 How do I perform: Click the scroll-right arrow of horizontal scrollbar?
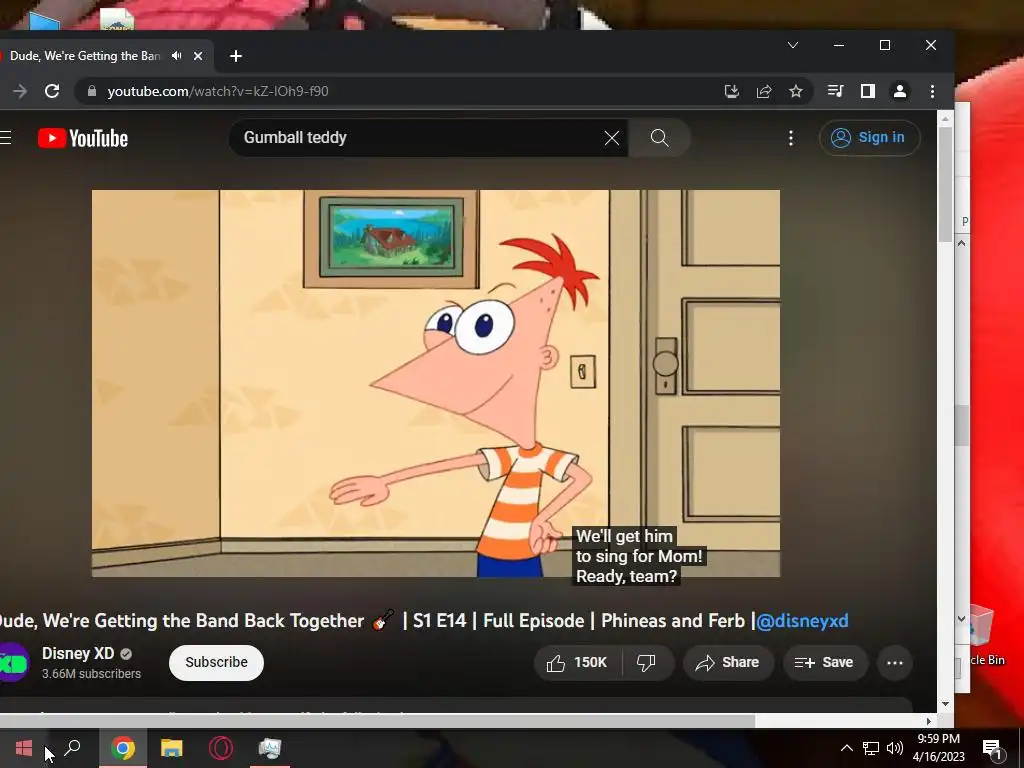point(929,721)
